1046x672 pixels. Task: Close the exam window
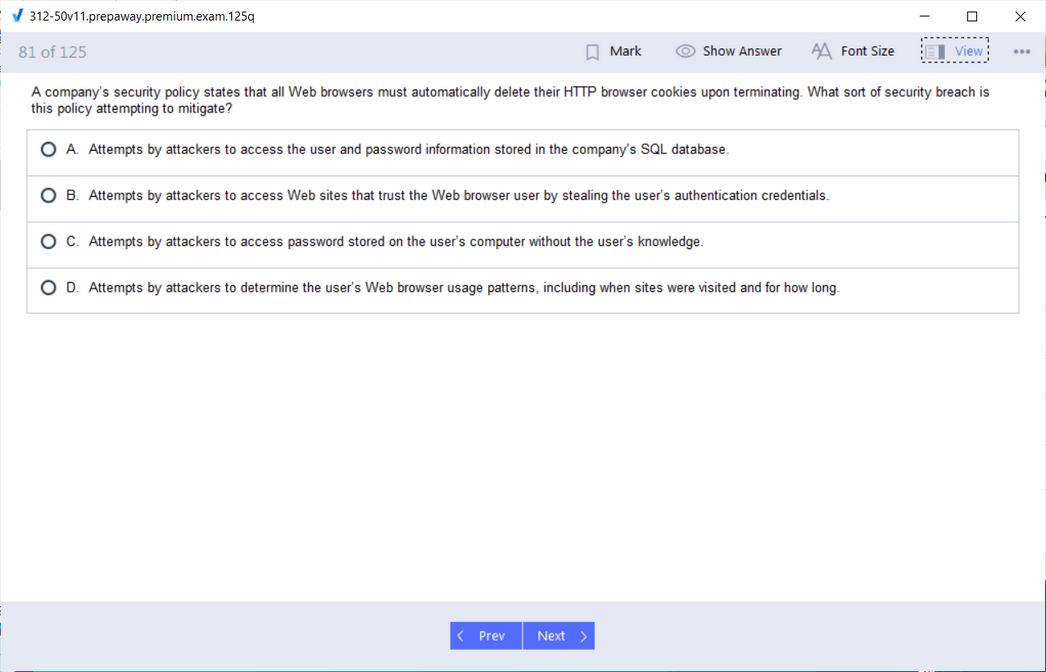tap(1020, 16)
